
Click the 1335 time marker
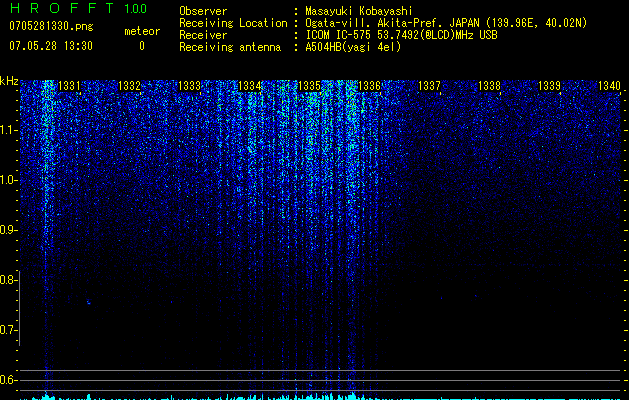[310, 86]
